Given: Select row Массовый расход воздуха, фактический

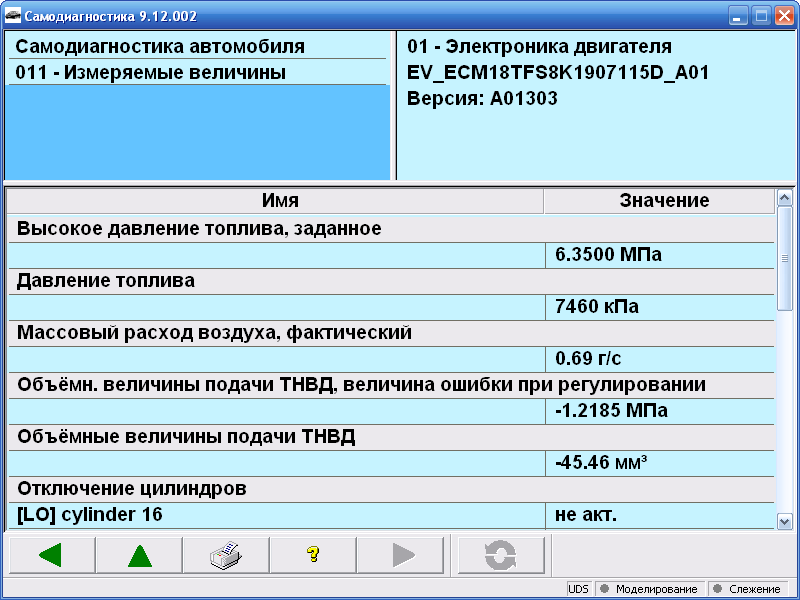Looking at the screenshot, I should point(391,333).
